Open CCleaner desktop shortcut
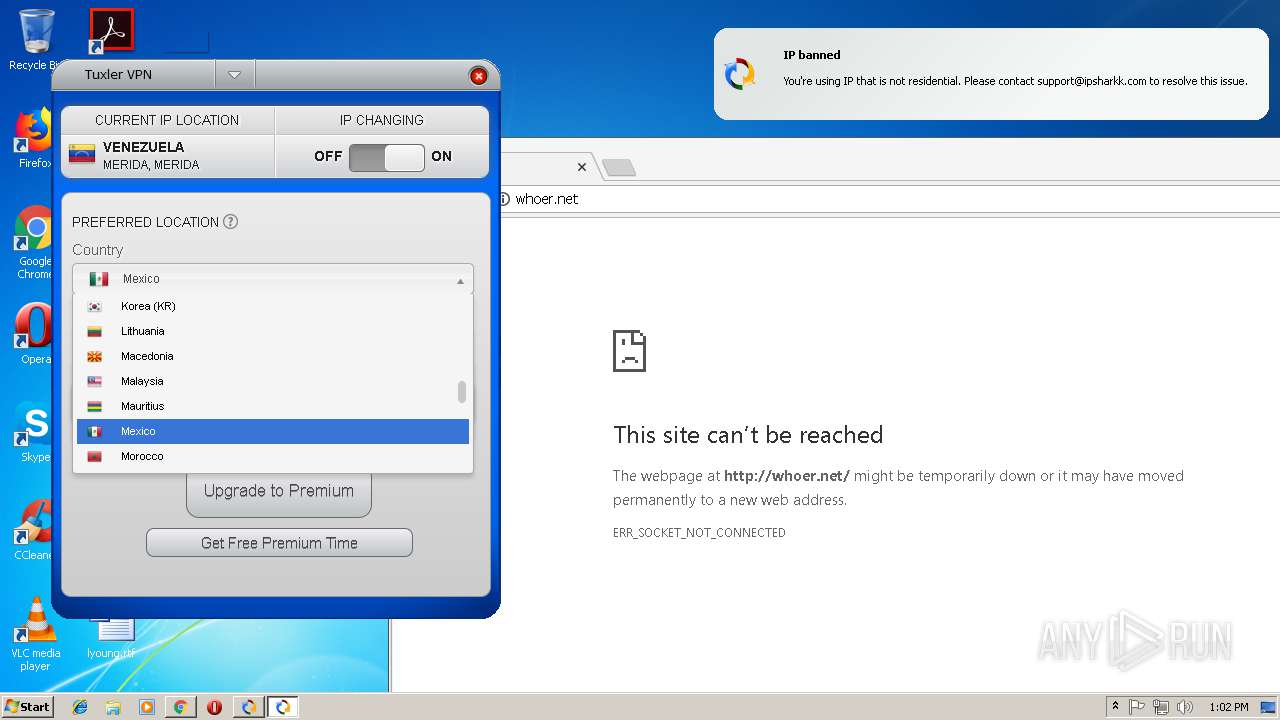Image resolution: width=1280 pixels, height=720 pixels. point(34,530)
